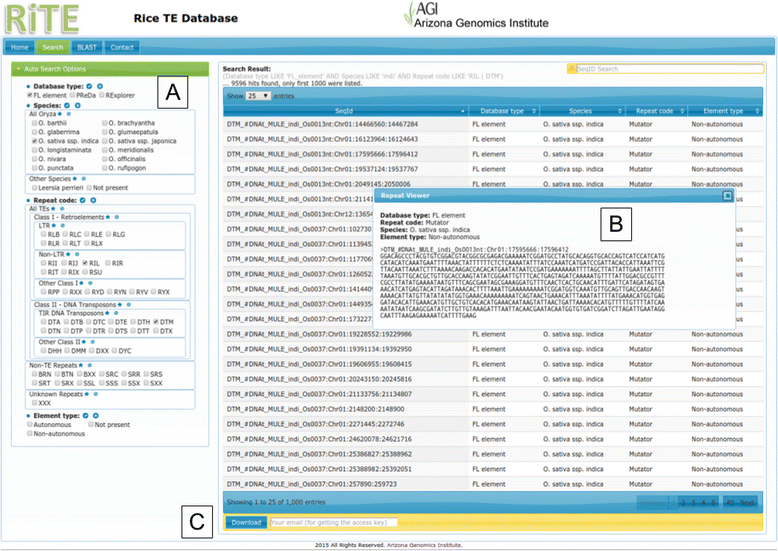Go to the Next results page
Image resolution: width=778 pixels, height=551 pixels.
[746, 502]
